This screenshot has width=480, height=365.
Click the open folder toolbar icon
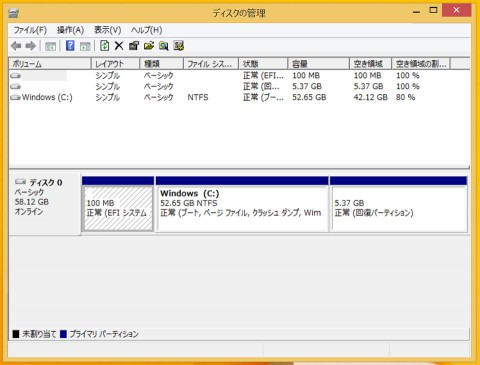[x=149, y=46]
